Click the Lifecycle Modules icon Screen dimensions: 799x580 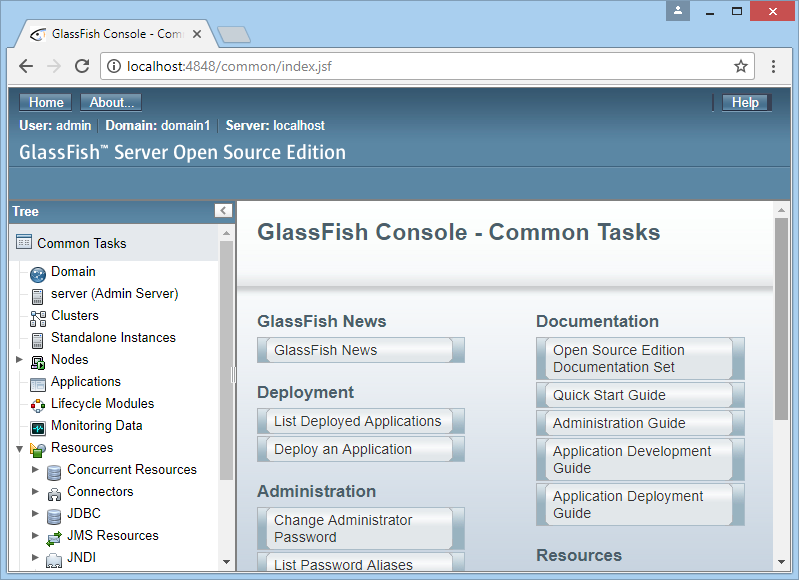(x=38, y=406)
